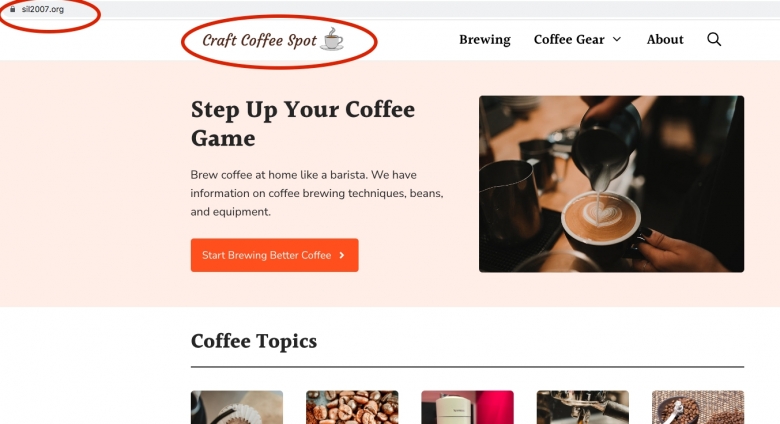
Task: Click Start Brewing Better Coffee button
Action: coord(275,255)
